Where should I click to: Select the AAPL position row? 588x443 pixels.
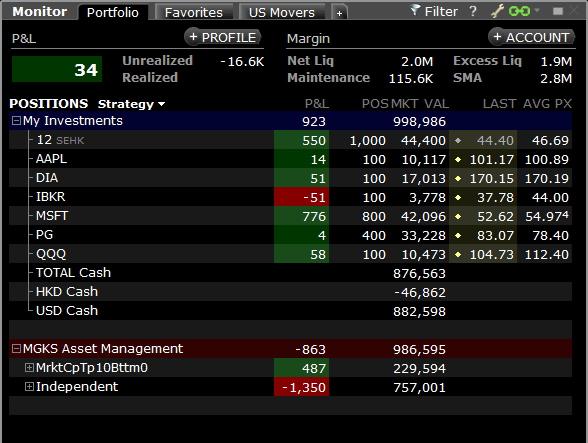point(291,159)
